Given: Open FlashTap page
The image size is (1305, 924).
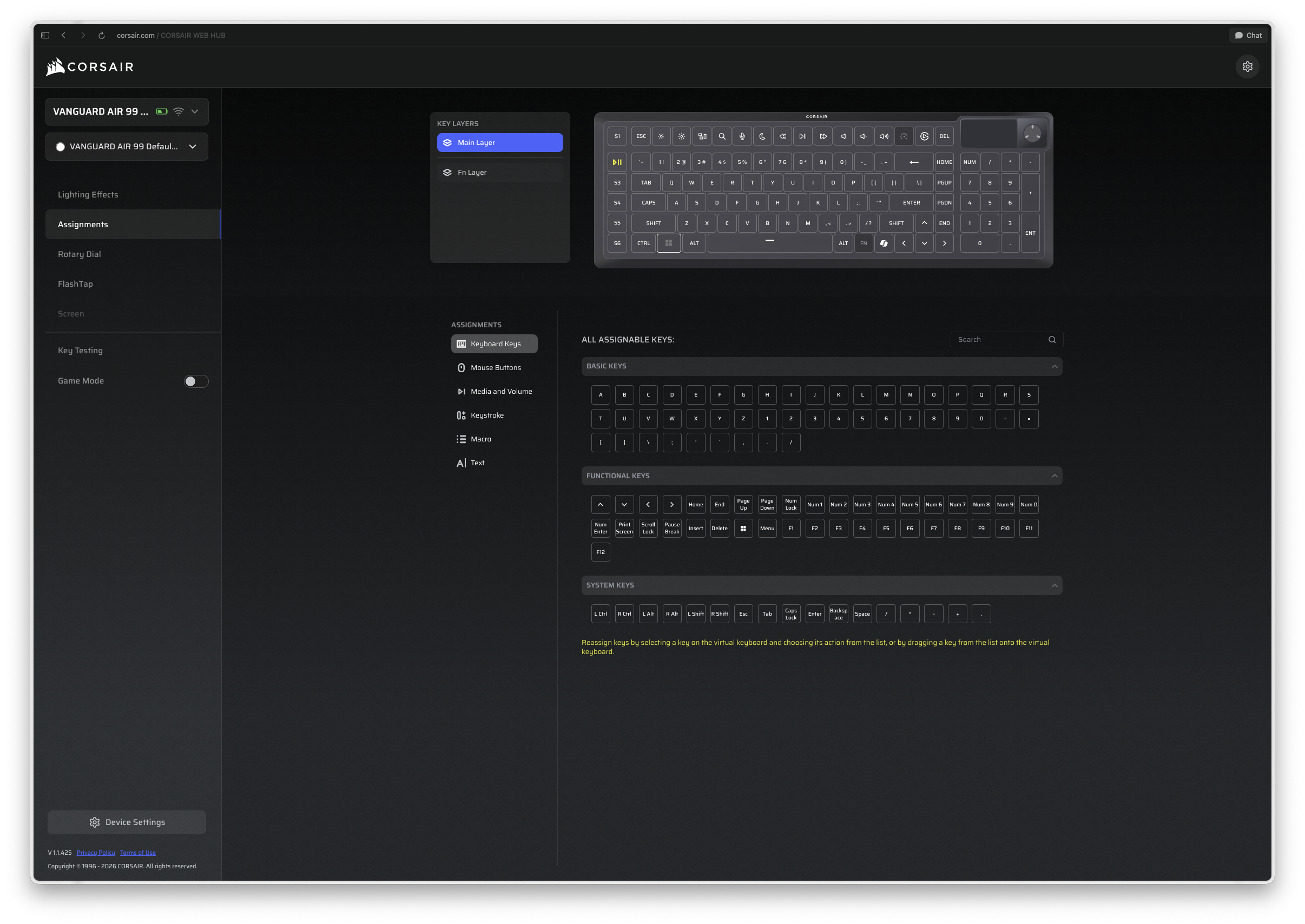Looking at the screenshot, I should 133,284.
